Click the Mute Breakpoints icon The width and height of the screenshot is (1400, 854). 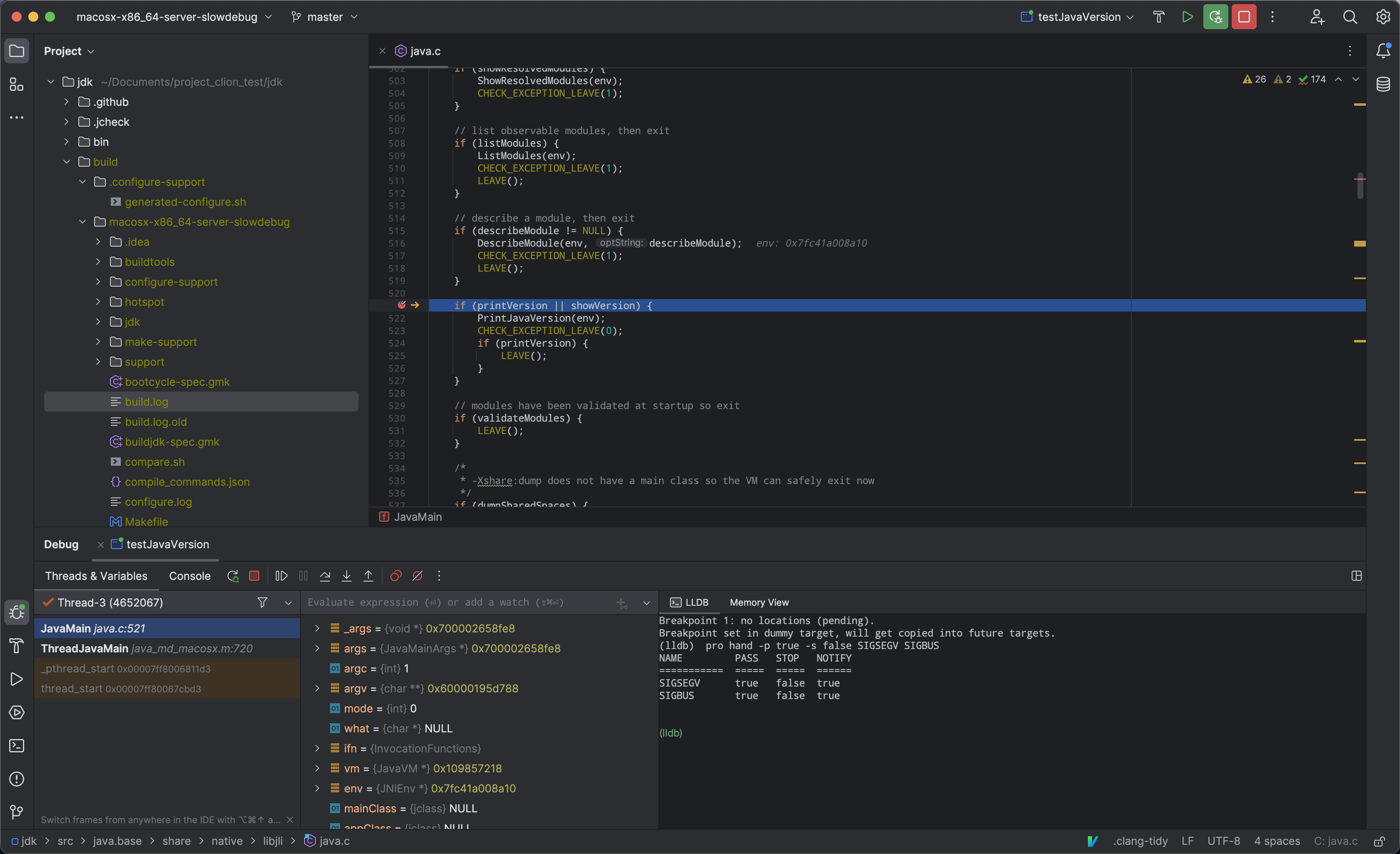[417, 576]
